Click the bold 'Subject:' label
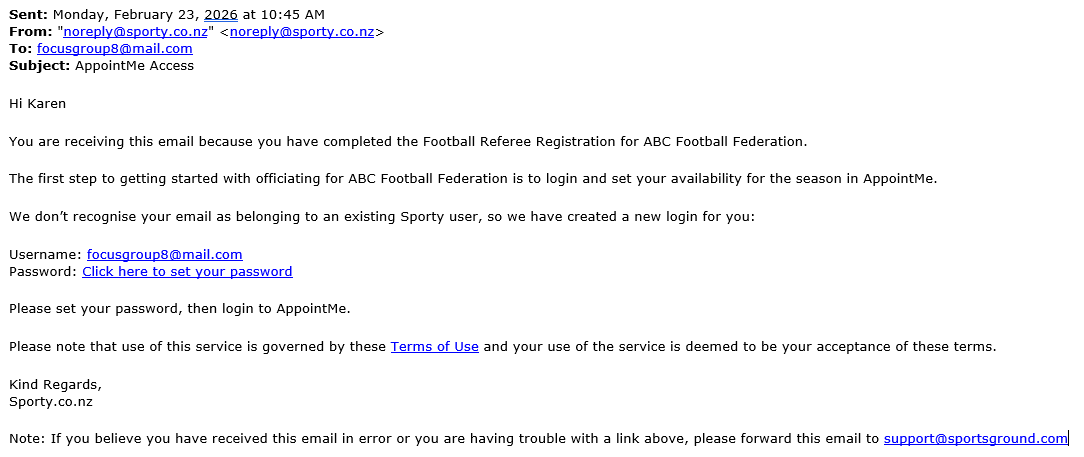 click(x=39, y=66)
